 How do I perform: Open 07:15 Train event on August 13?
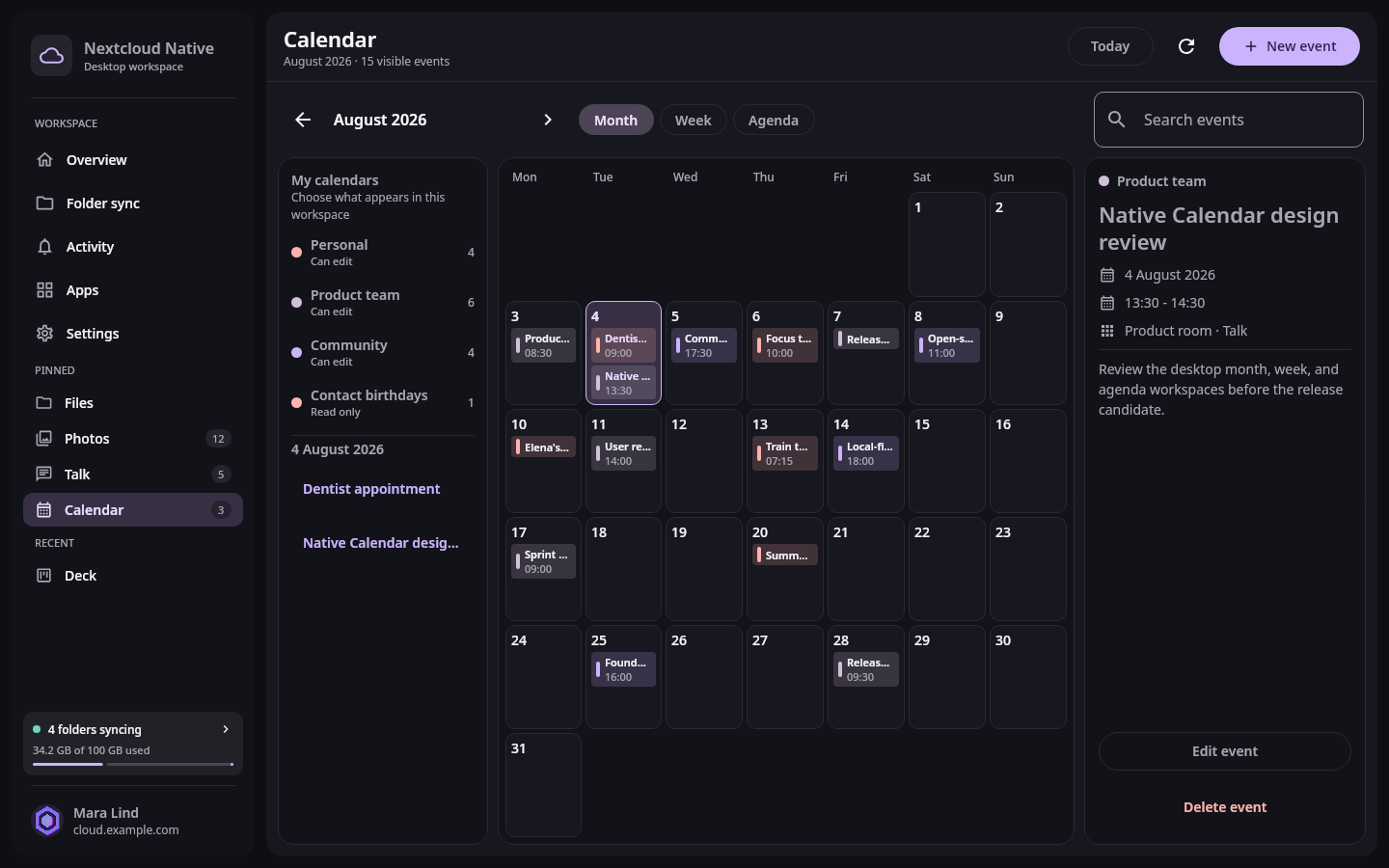pos(785,454)
